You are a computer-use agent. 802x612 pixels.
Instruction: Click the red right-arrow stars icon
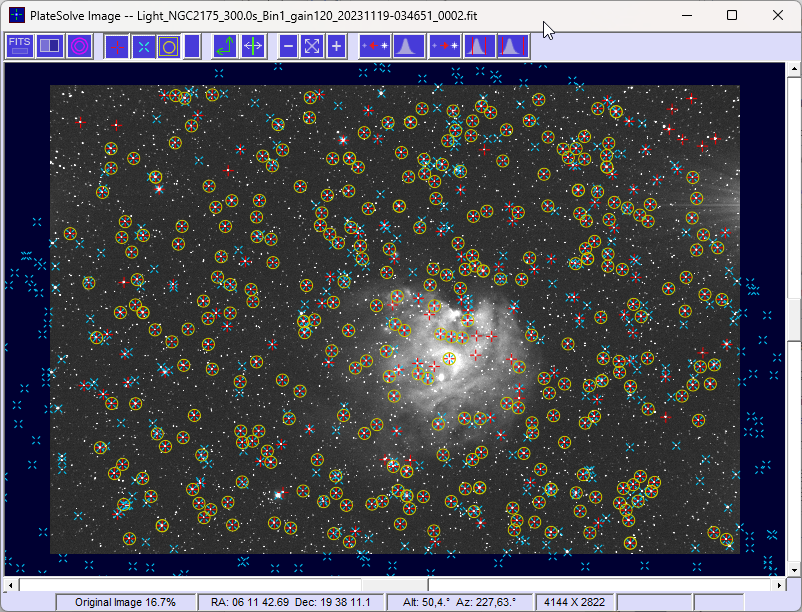coord(444,47)
